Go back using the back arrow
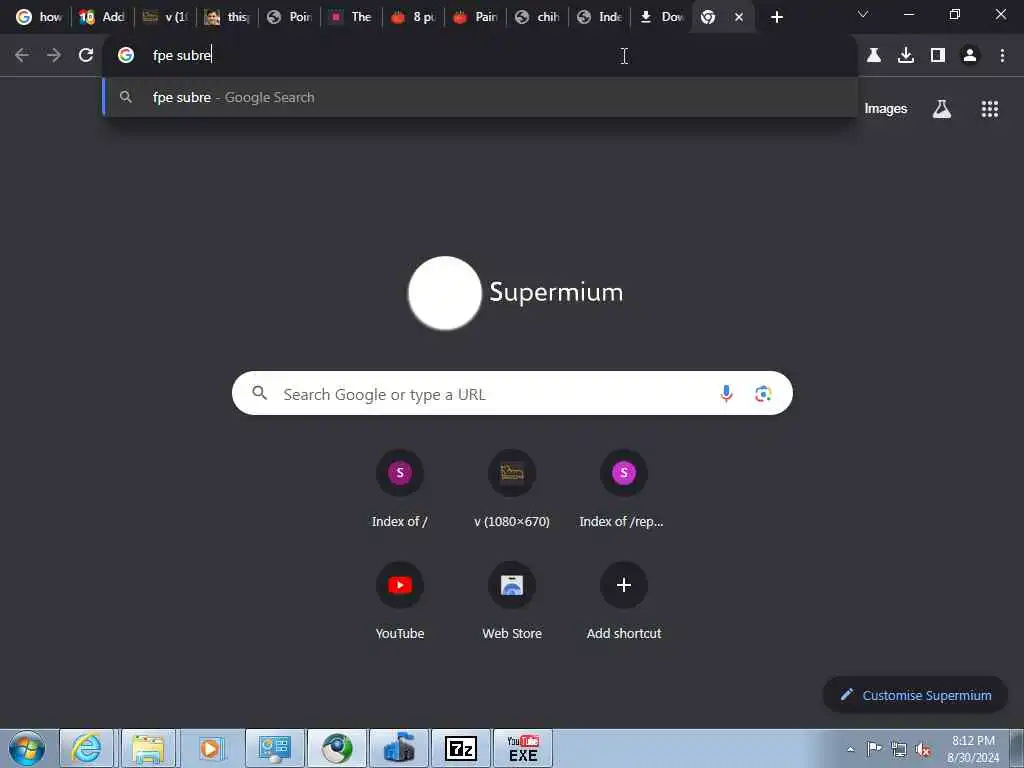Image resolution: width=1024 pixels, height=768 pixels. point(22,56)
